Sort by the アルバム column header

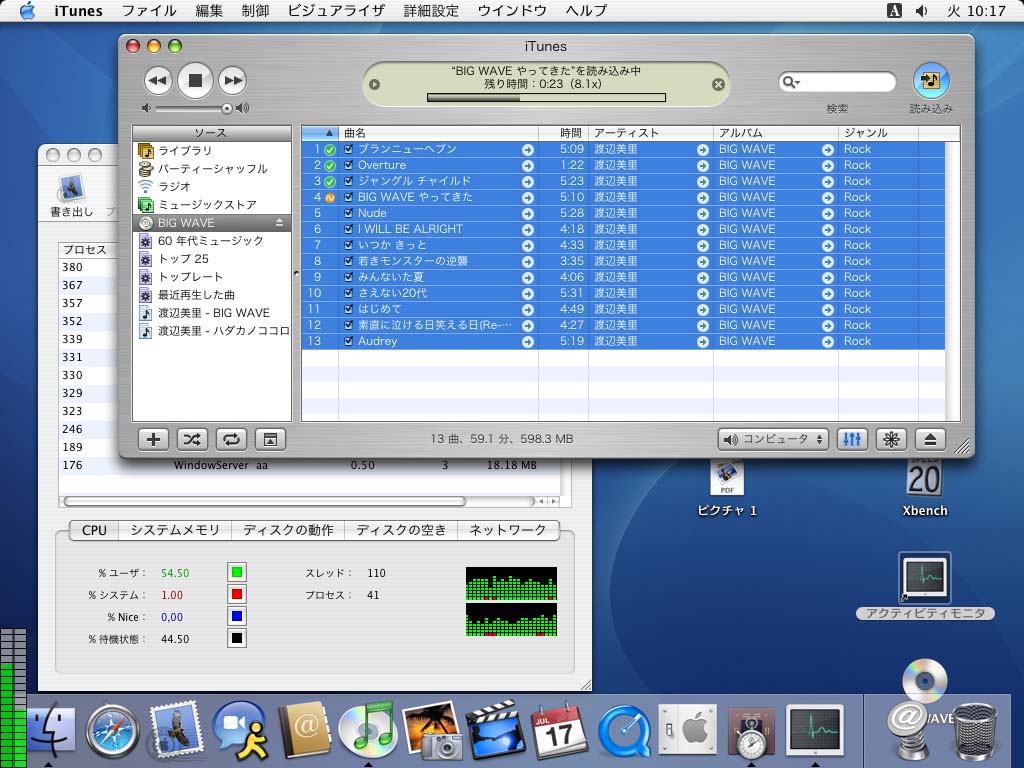[775, 133]
